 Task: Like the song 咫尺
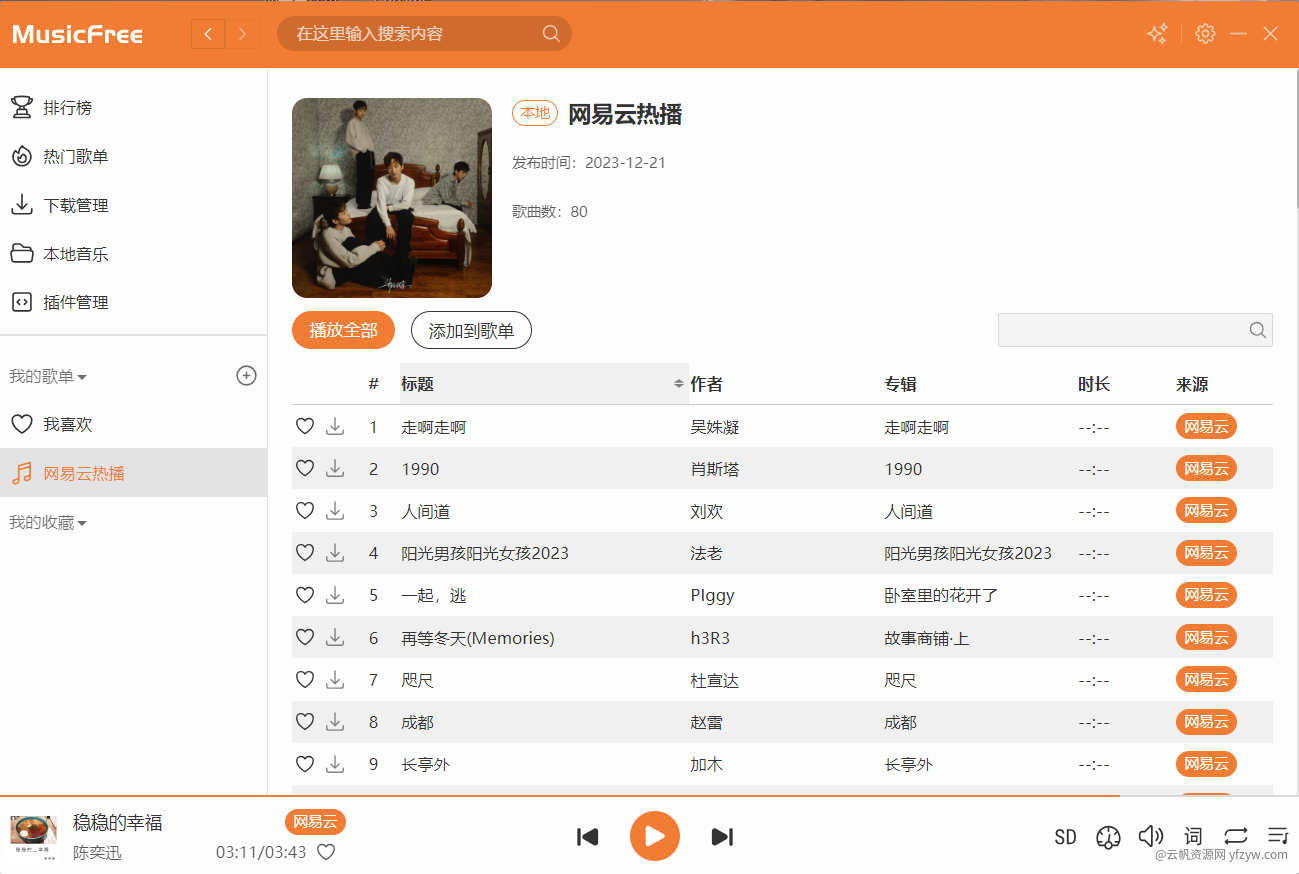point(305,680)
